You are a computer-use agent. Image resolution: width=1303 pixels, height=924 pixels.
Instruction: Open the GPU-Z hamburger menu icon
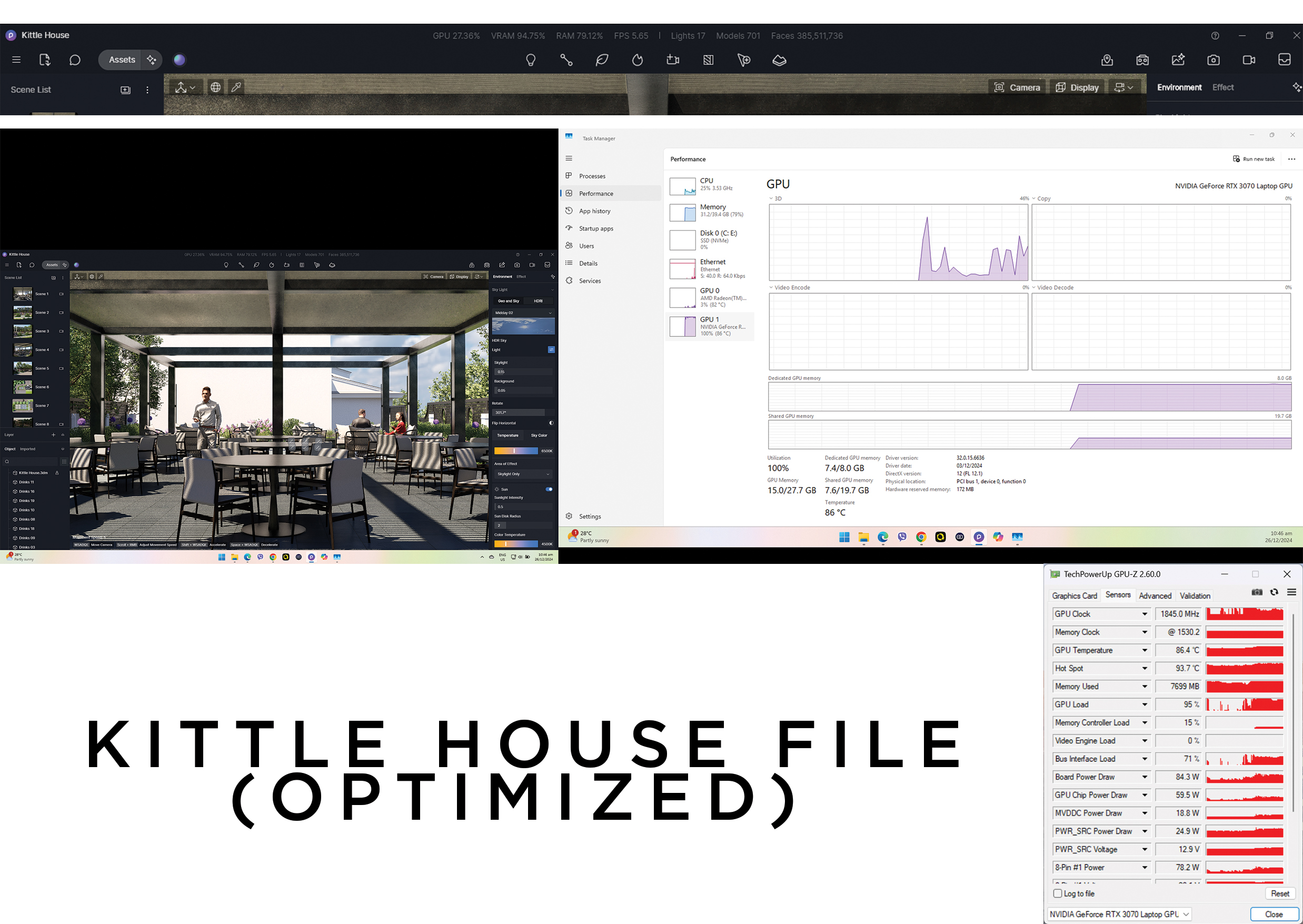point(1291,592)
